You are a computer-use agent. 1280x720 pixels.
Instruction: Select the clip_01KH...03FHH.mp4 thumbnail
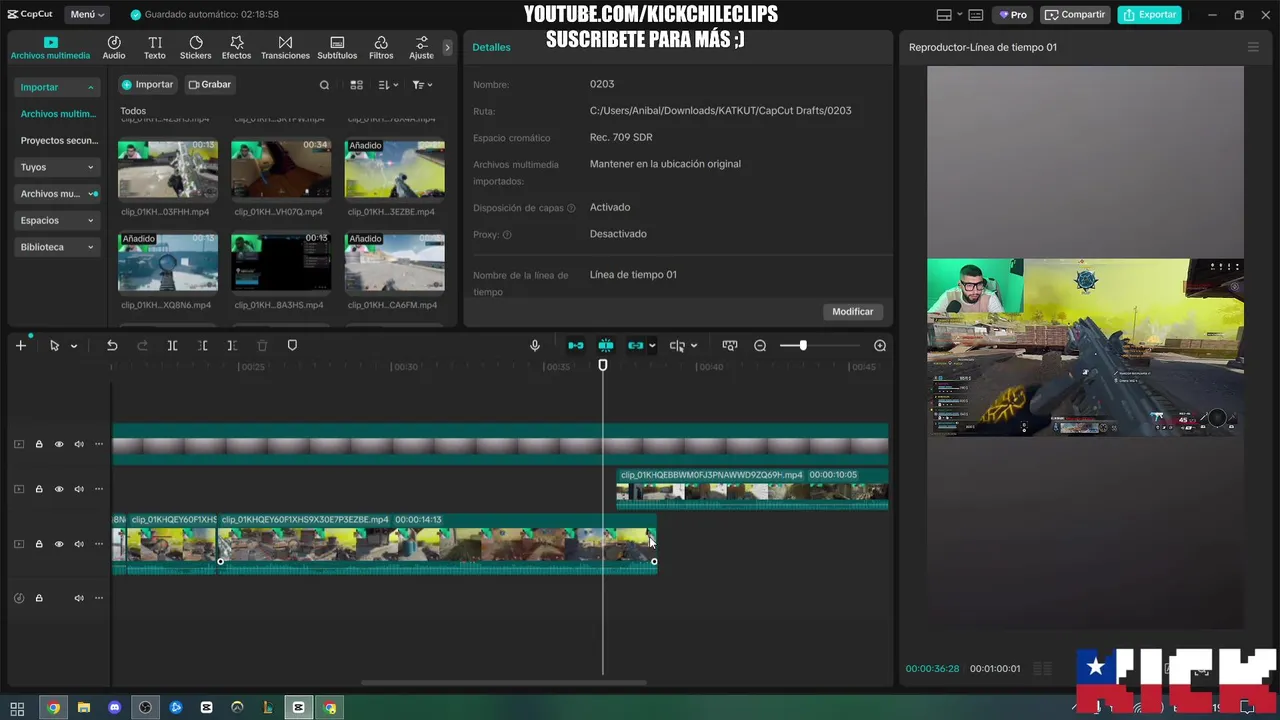pyautogui.click(x=168, y=169)
